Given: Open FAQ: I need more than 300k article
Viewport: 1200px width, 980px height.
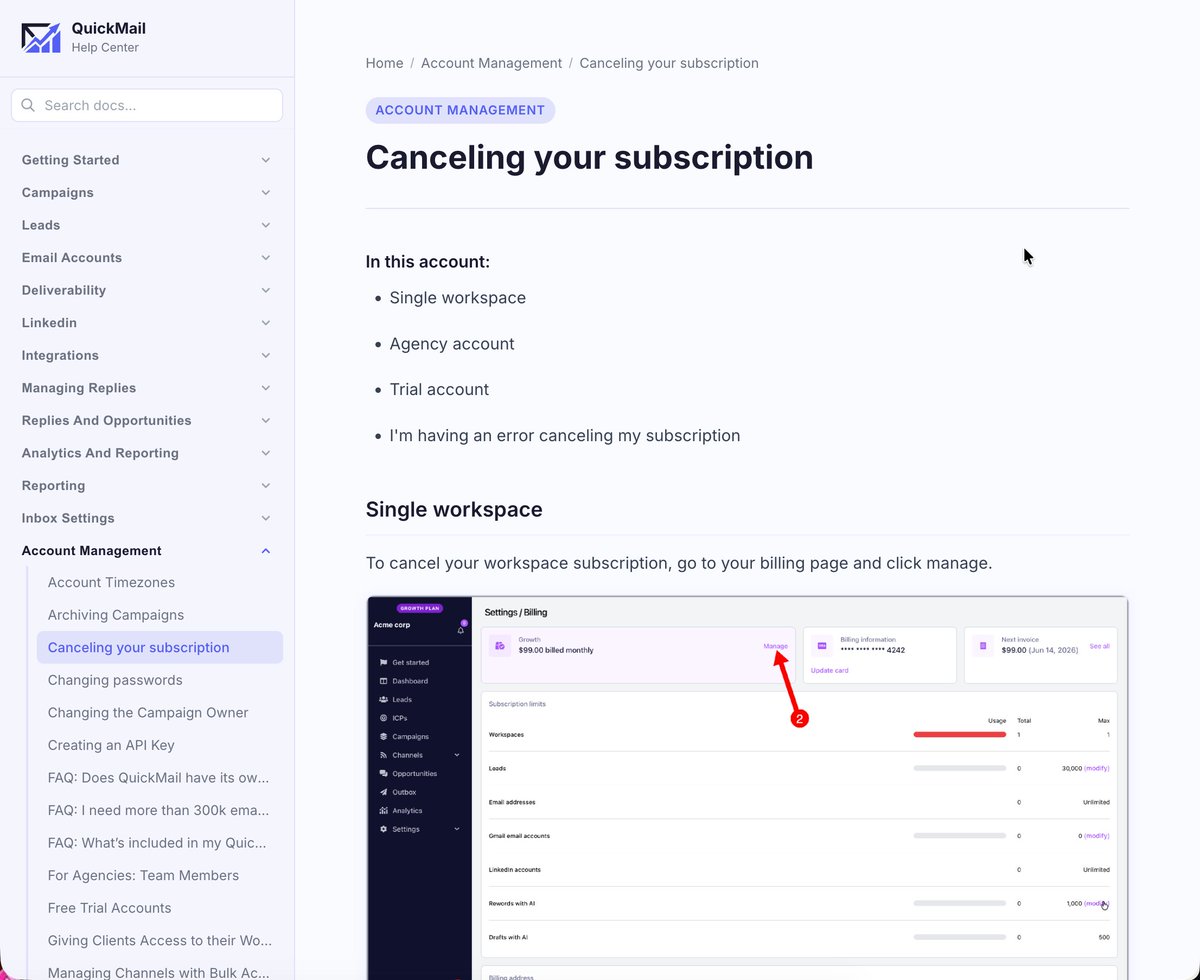Looking at the screenshot, I should (x=159, y=810).
